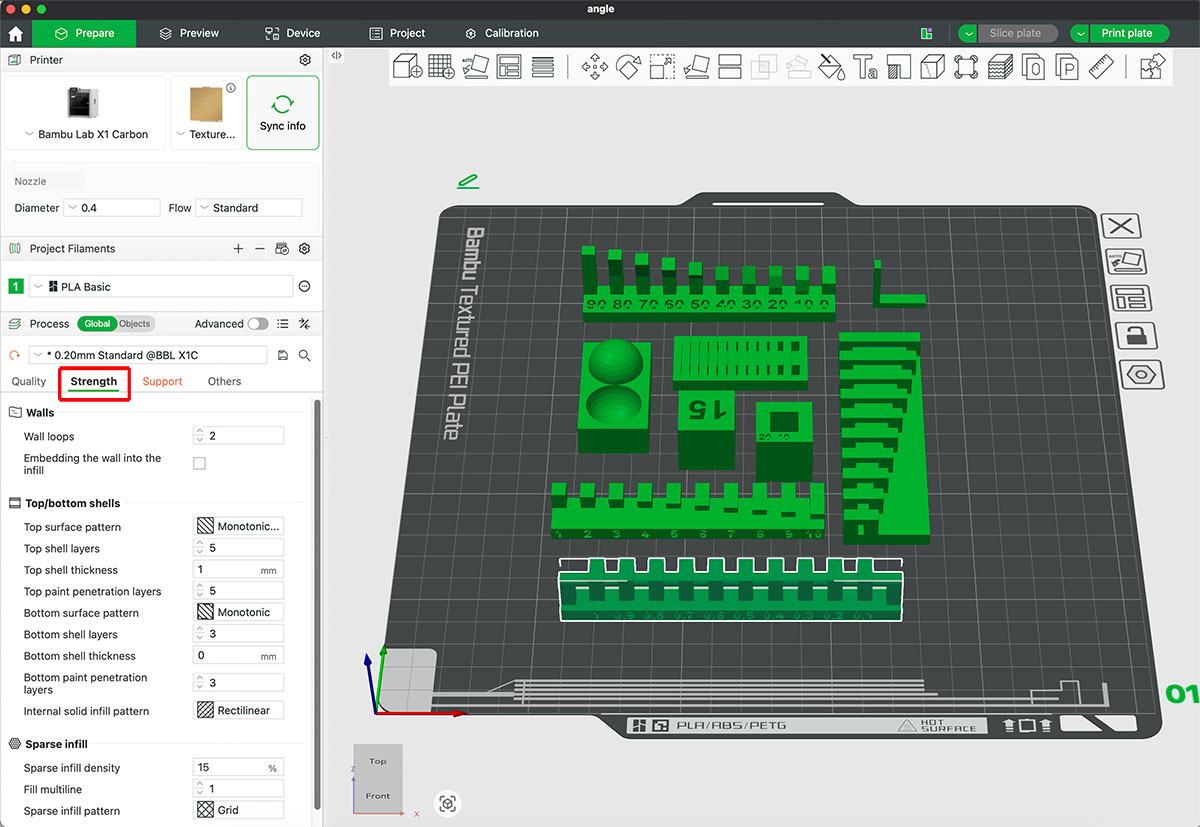
Task: Open the Text tool
Action: click(x=866, y=67)
